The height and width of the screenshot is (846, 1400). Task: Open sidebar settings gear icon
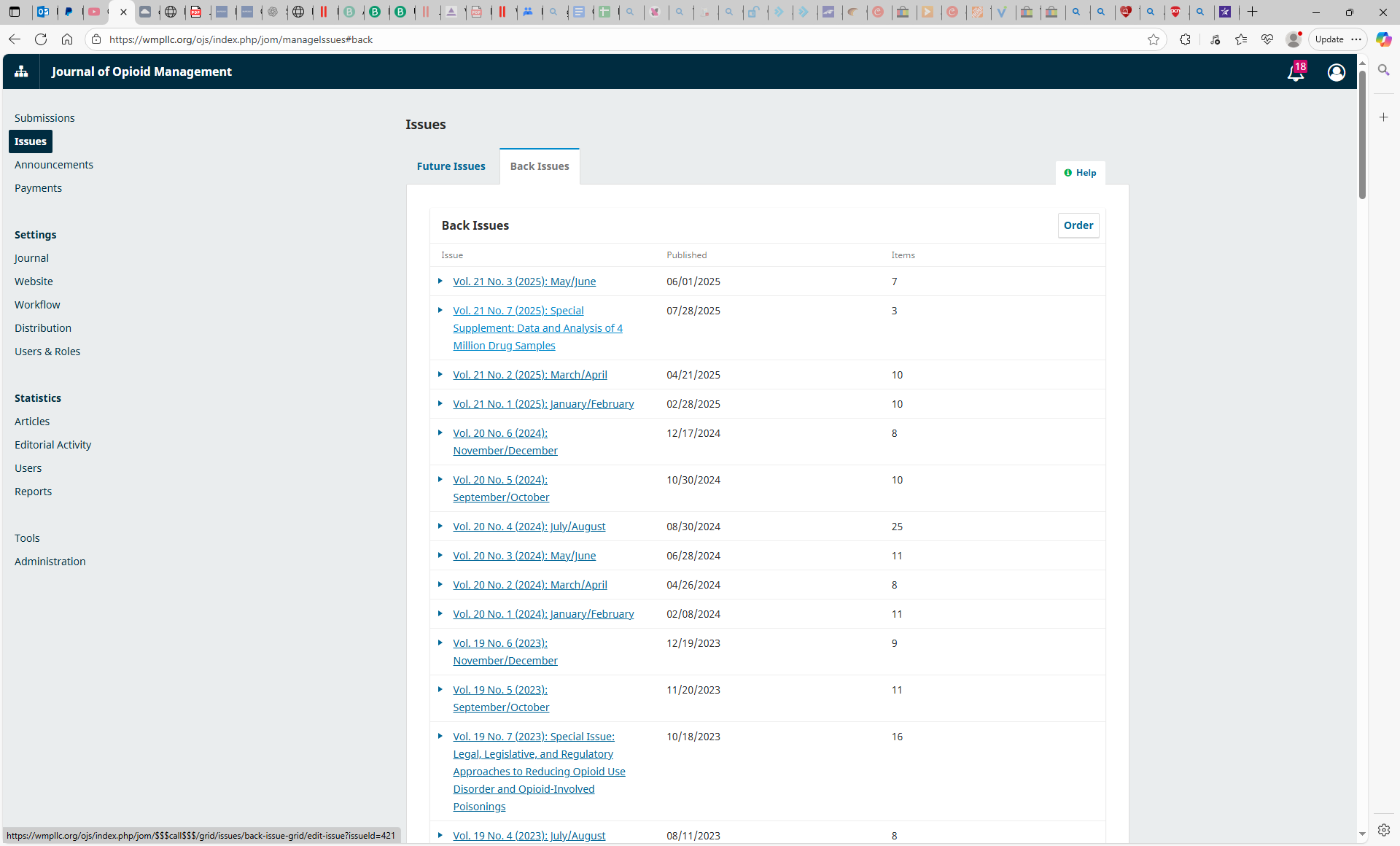pyautogui.click(x=1383, y=830)
